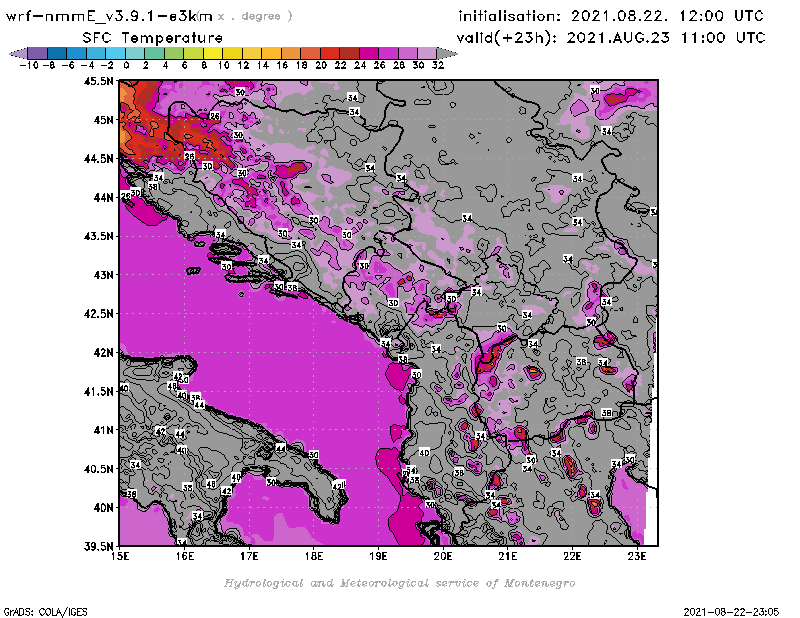Click the purple legend swatch between -10 and -8

[38, 53]
